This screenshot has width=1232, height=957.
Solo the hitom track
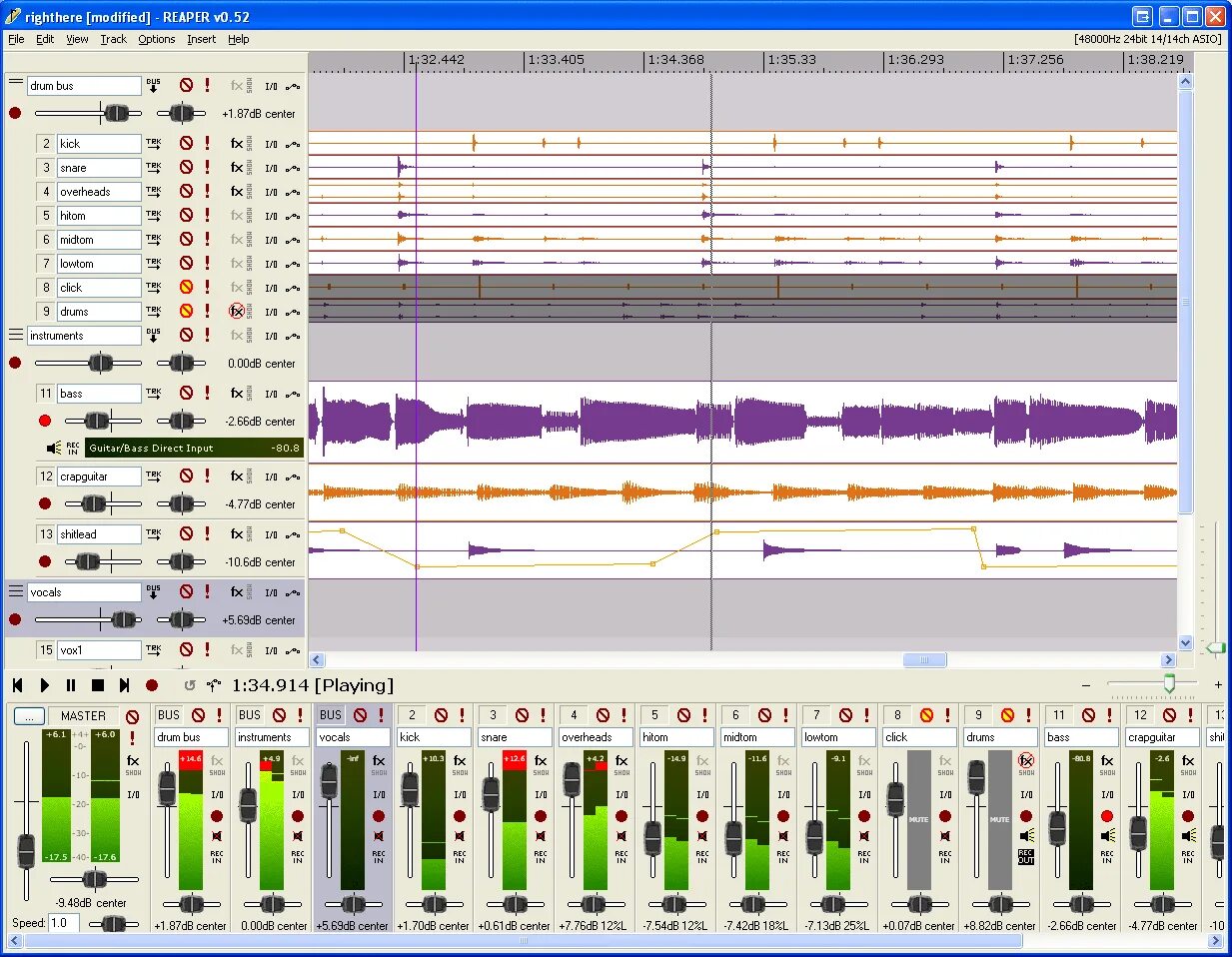pos(207,216)
